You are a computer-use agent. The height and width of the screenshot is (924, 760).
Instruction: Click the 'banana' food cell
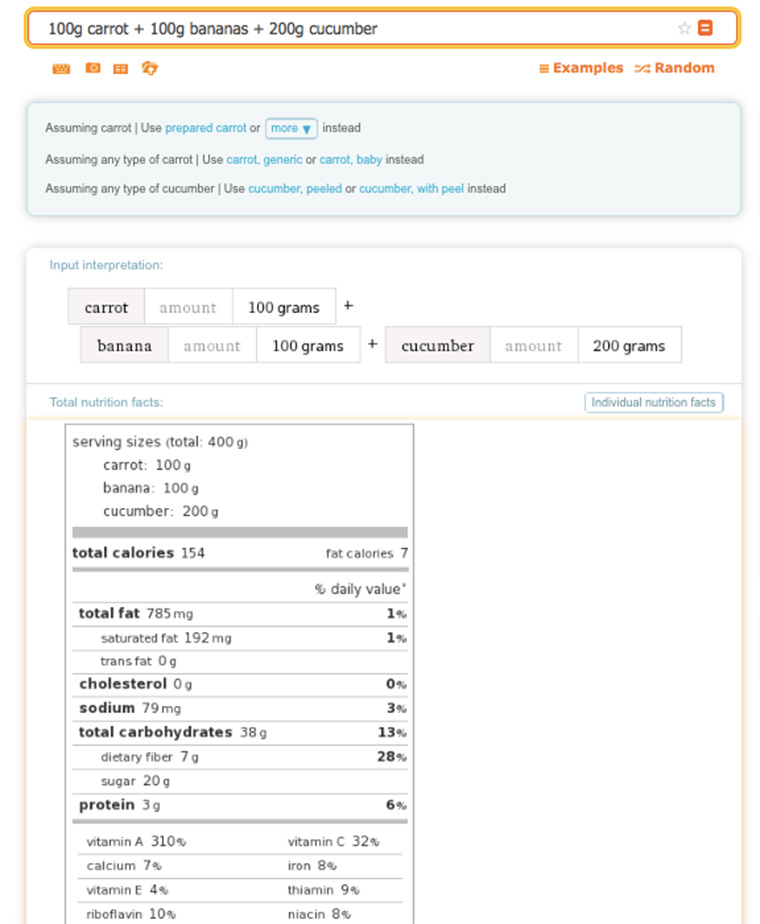tap(124, 345)
